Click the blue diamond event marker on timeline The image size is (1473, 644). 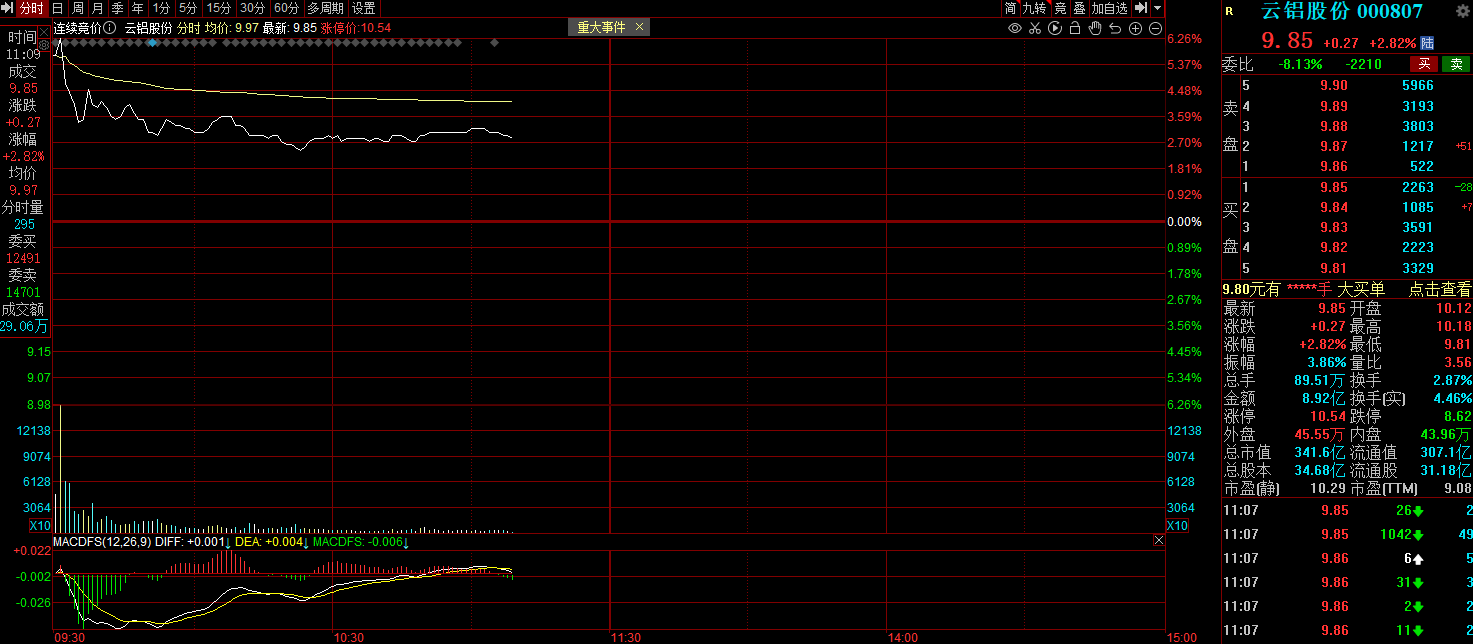(152, 43)
